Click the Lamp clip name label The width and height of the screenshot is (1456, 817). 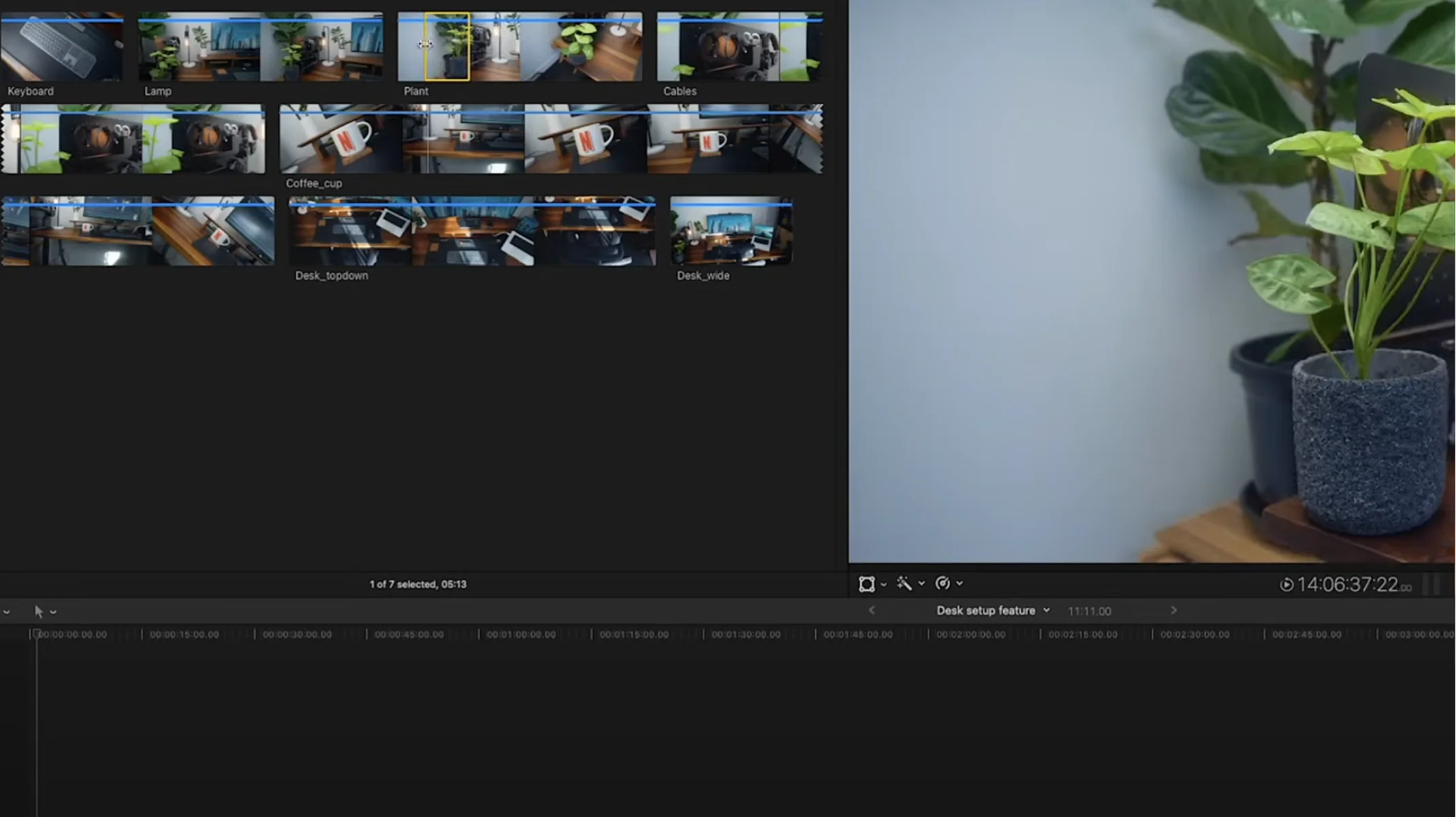tap(158, 91)
